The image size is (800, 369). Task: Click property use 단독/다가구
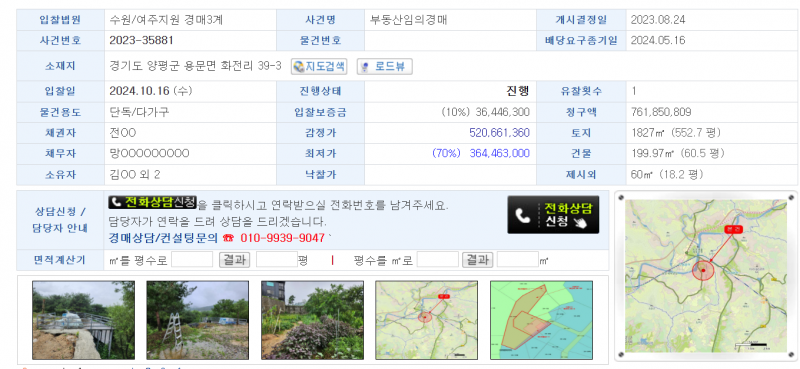tap(139, 112)
